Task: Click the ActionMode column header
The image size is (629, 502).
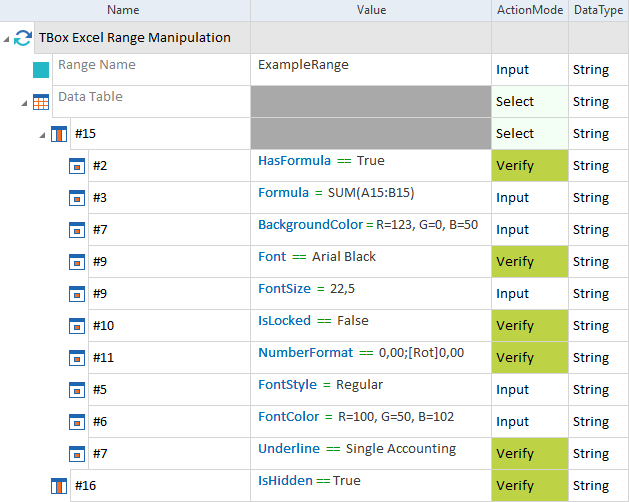Action: tap(529, 10)
